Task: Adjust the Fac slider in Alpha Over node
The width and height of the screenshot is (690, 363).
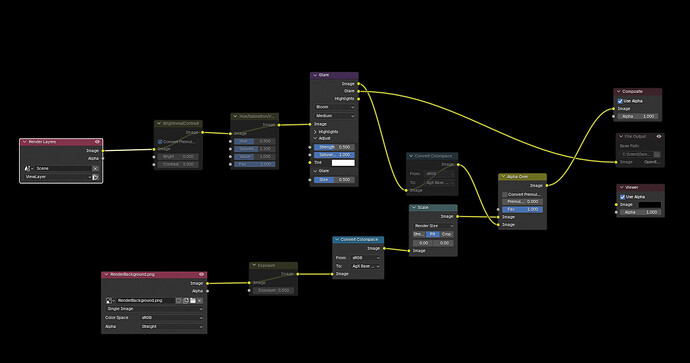Action: coord(522,209)
